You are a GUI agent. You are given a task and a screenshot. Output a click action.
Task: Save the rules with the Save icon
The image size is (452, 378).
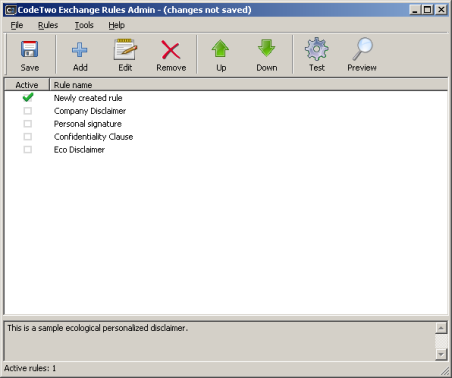pos(30,49)
